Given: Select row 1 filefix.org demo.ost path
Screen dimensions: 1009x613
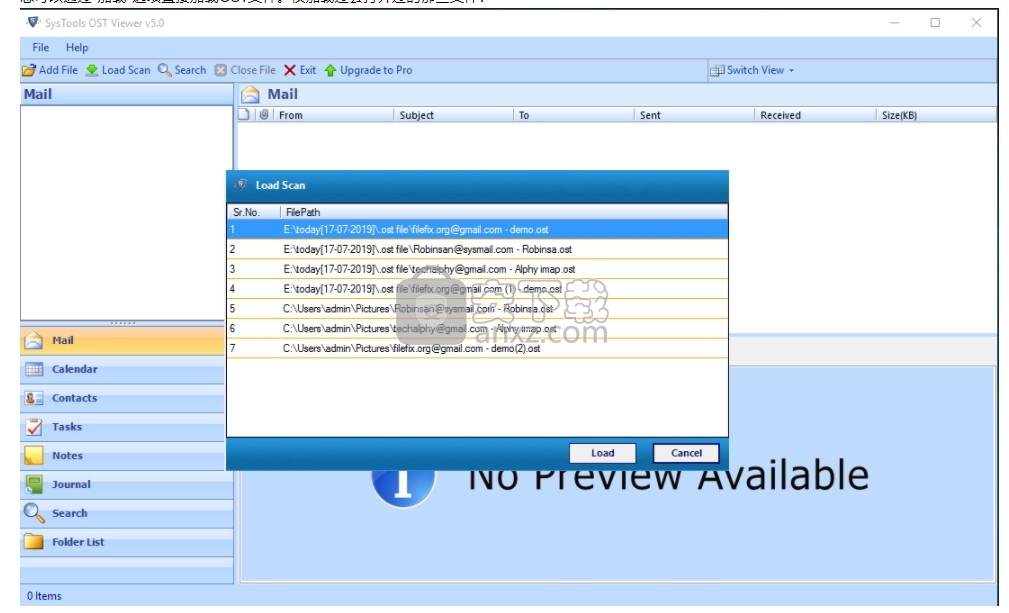Looking at the screenshot, I should point(477,230).
